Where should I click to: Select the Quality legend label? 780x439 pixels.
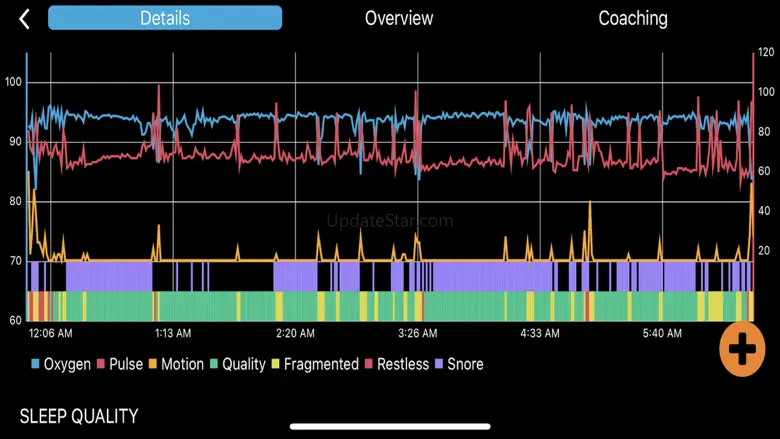(244, 364)
